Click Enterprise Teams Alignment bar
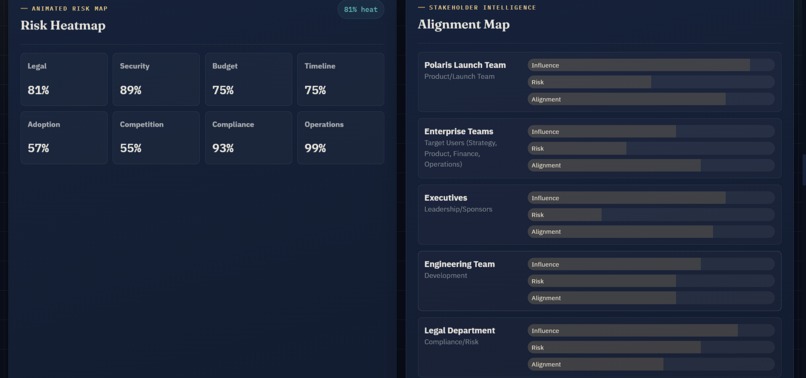The image size is (806, 378). (x=651, y=166)
